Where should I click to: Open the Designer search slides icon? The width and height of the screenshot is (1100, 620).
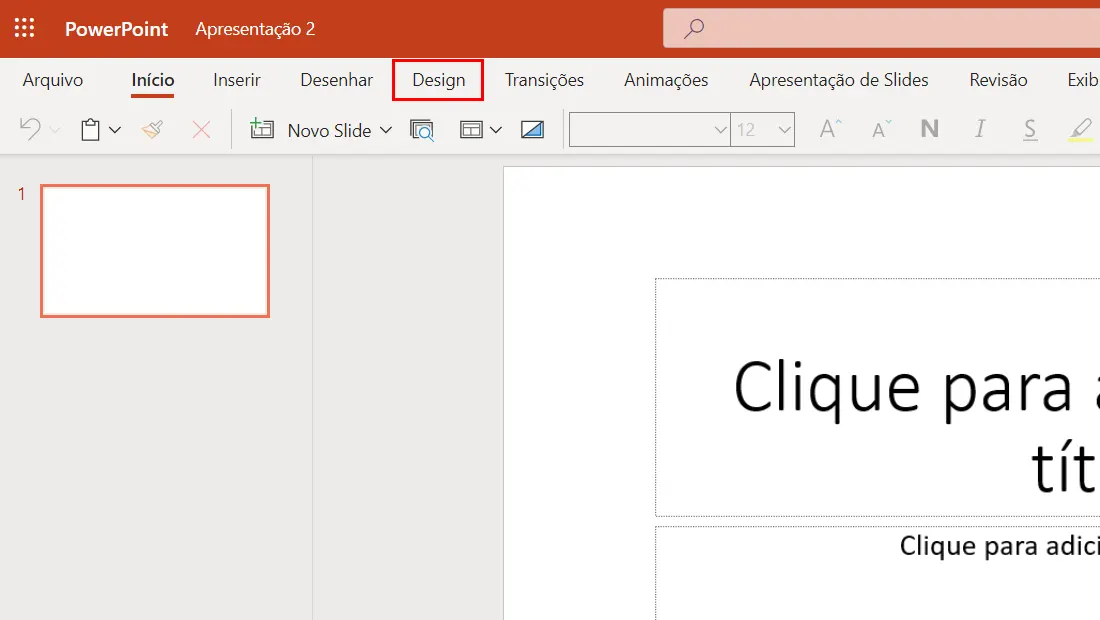point(422,130)
